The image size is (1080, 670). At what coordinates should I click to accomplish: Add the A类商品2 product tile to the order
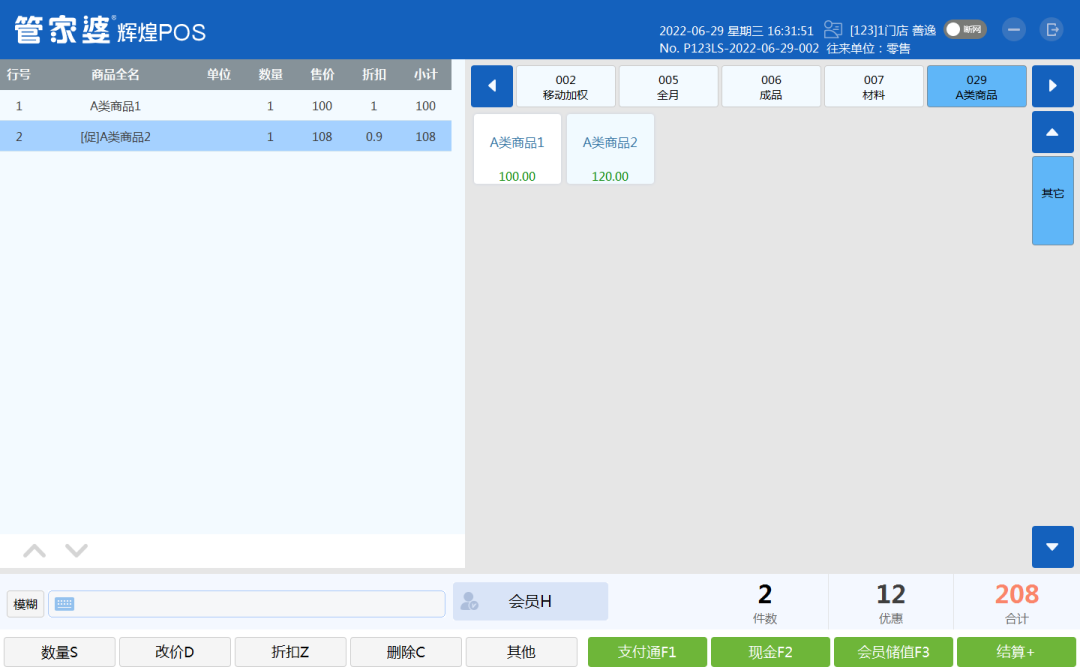click(610, 149)
